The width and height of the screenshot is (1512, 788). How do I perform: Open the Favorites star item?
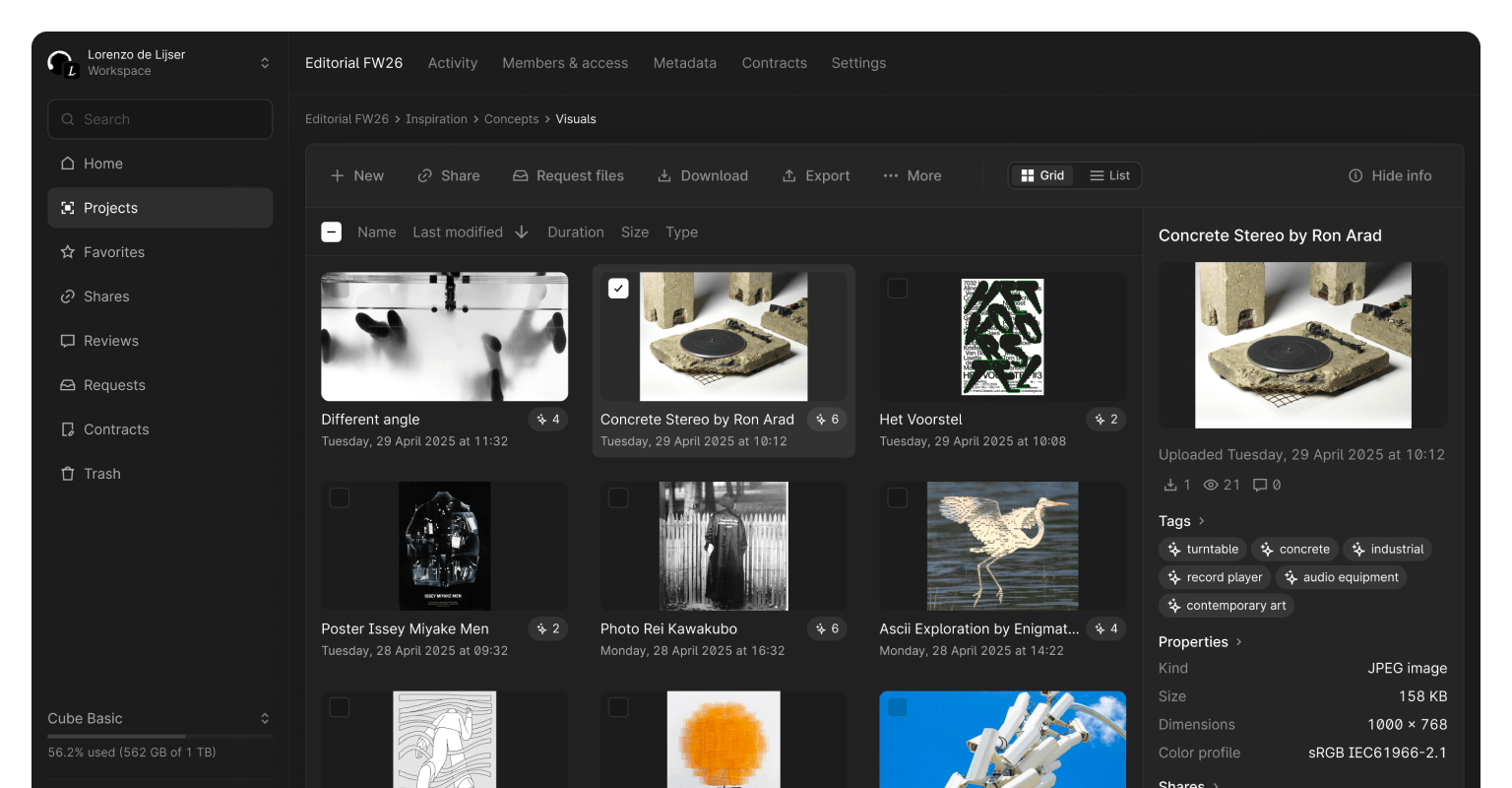click(x=159, y=252)
